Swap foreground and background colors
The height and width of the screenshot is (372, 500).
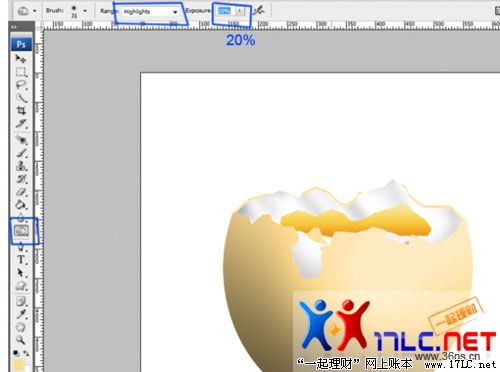click(26, 353)
